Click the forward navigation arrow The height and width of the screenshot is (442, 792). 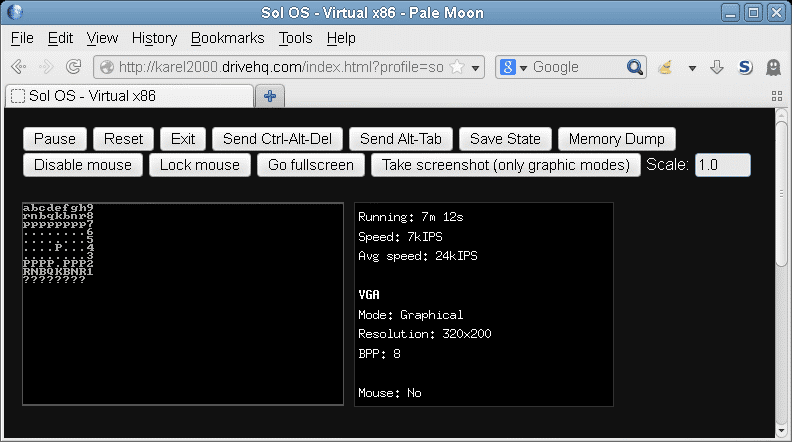tap(46, 67)
